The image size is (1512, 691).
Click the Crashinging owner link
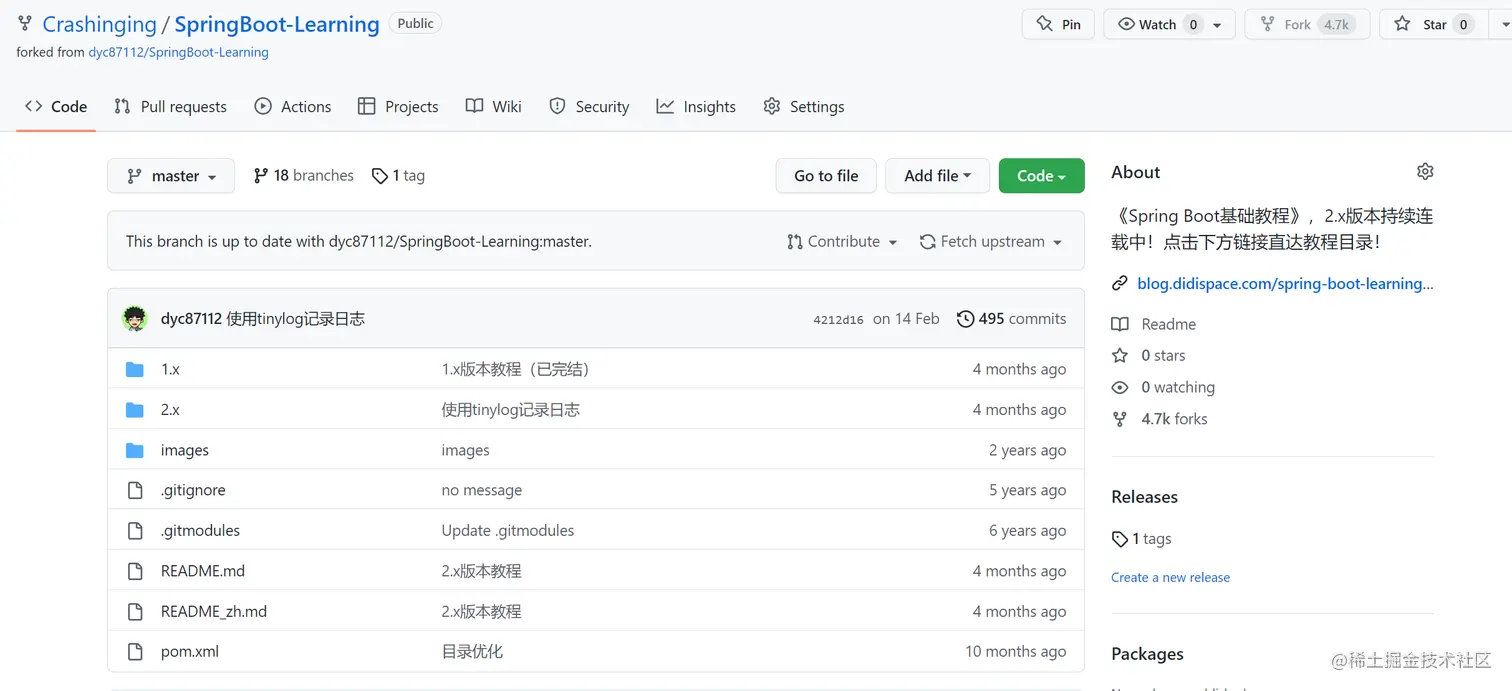tap(99, 25)
